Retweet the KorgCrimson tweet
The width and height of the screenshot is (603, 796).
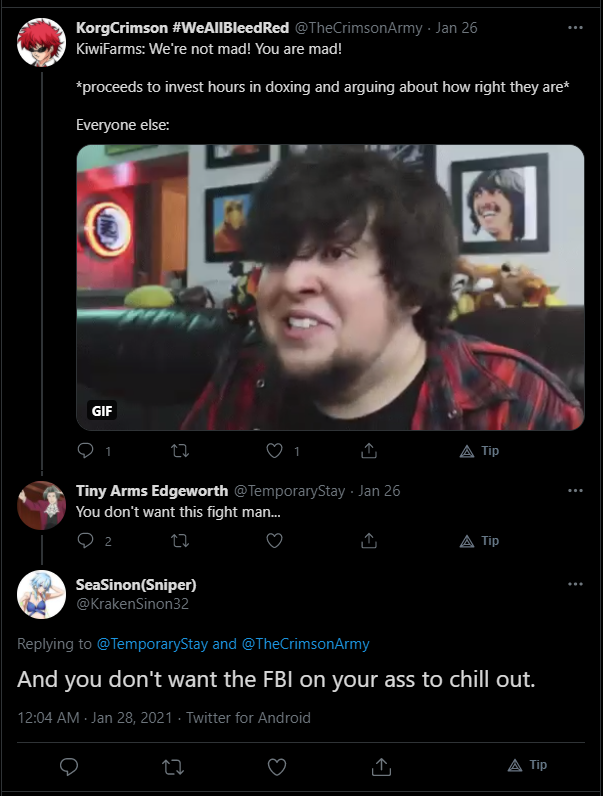[x=180, y=450]
